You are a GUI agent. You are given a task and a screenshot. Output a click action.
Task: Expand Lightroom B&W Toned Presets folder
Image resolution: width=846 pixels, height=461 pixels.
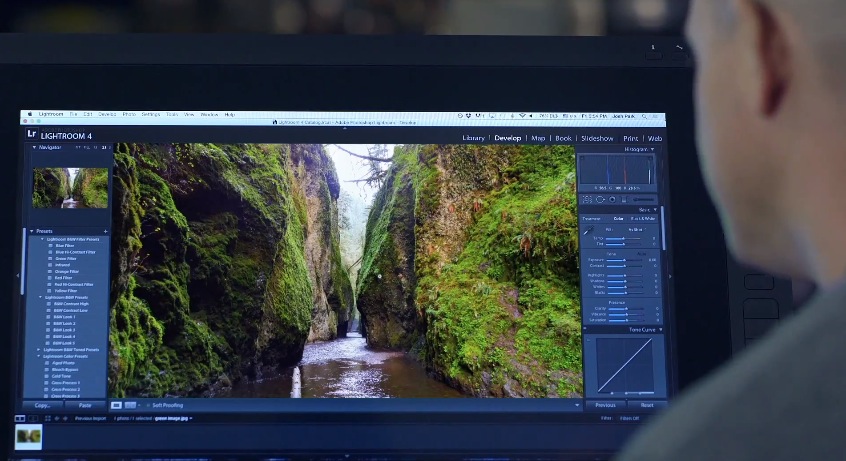pyautogui.click(x=38, y=350)
